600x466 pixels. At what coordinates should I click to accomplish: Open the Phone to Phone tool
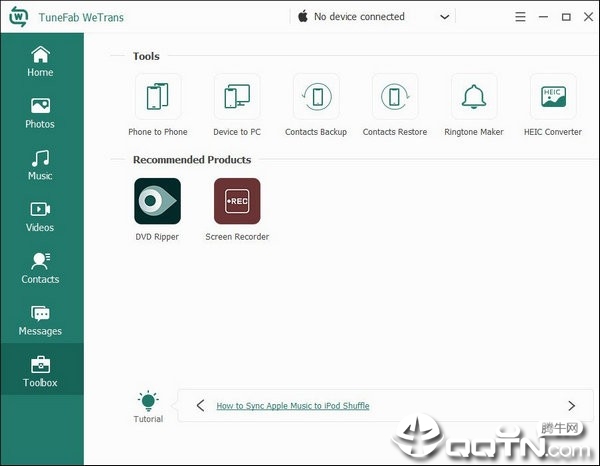click(x=158, y=96)
